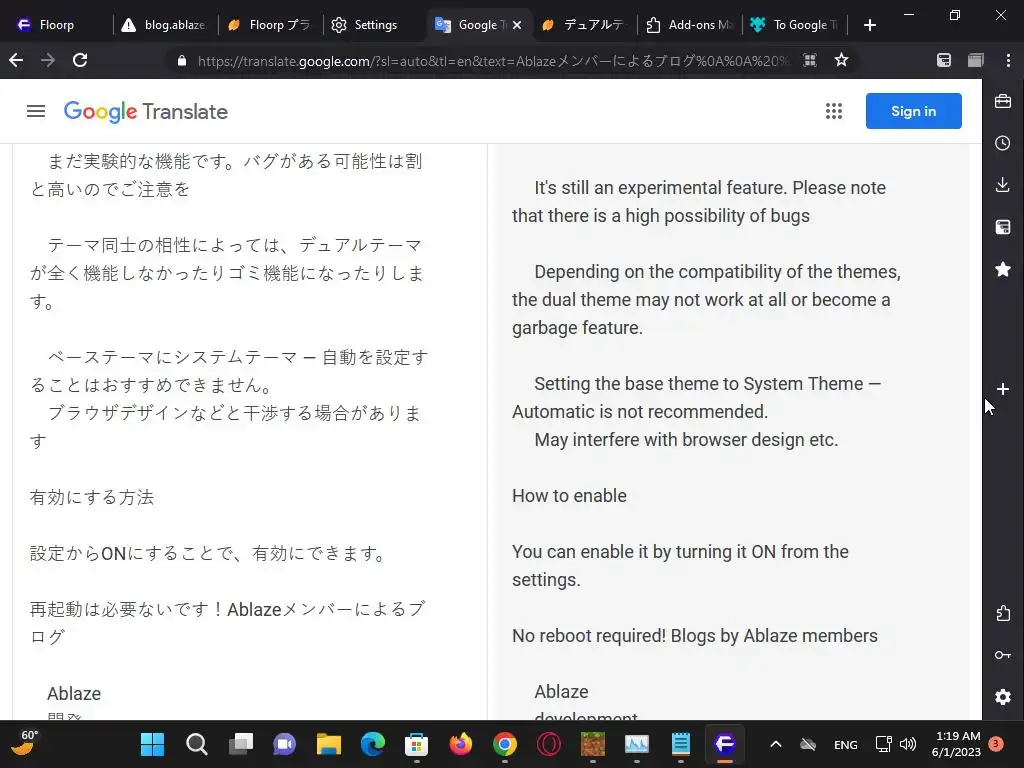Image resolution: width=1024 pixels, height=768 pixels.
Task: Open the sidebar settings gear icon
Action: click(1002, 697)
